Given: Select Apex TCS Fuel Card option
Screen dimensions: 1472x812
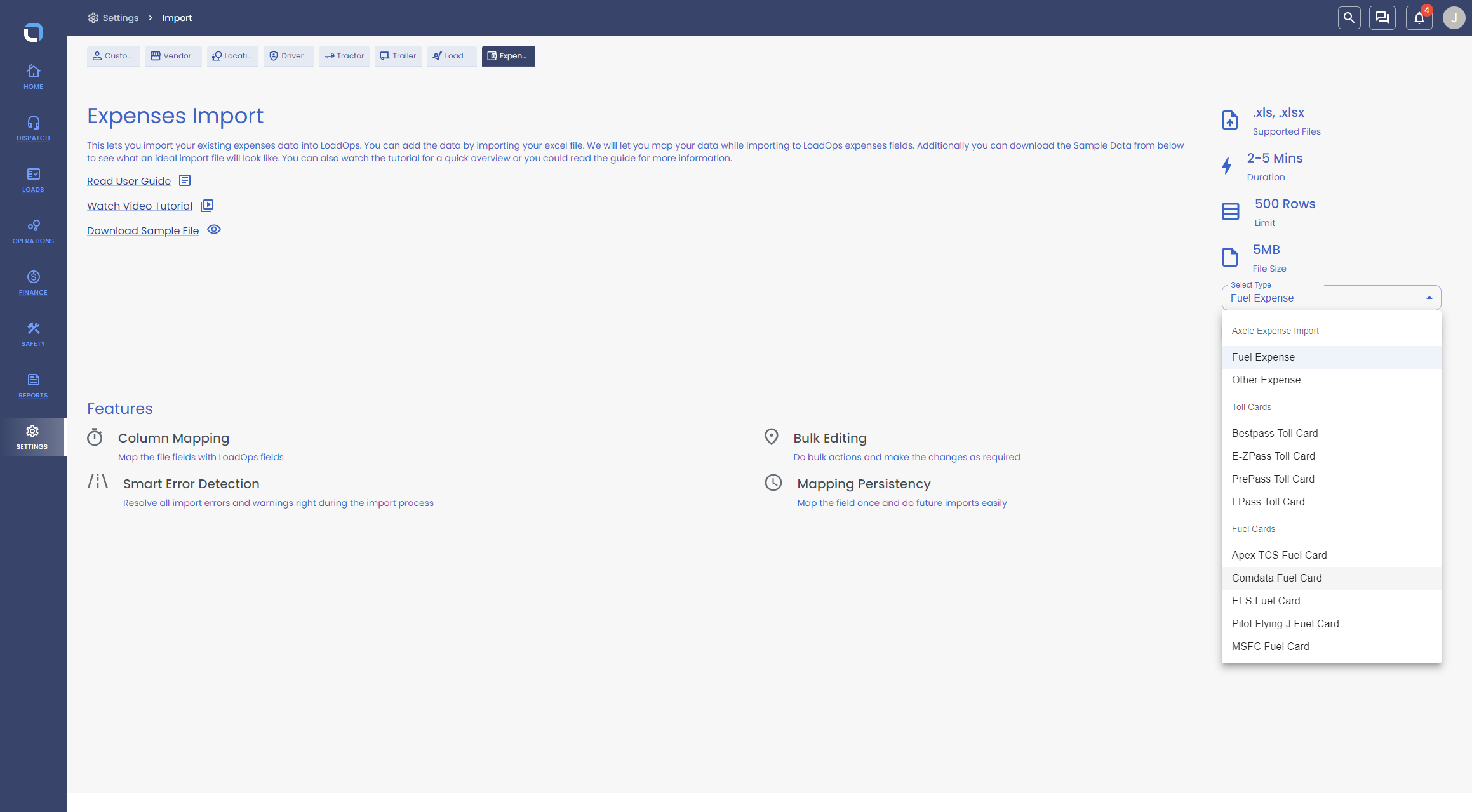Looking at the screenshot, I should (1332, 555).
